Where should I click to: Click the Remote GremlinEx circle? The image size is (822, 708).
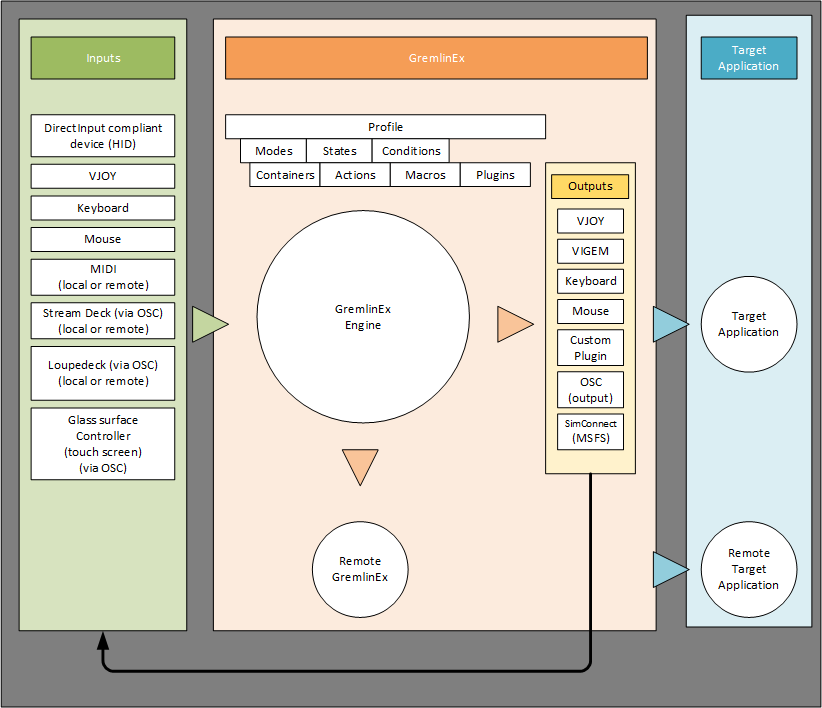[360, 569]
